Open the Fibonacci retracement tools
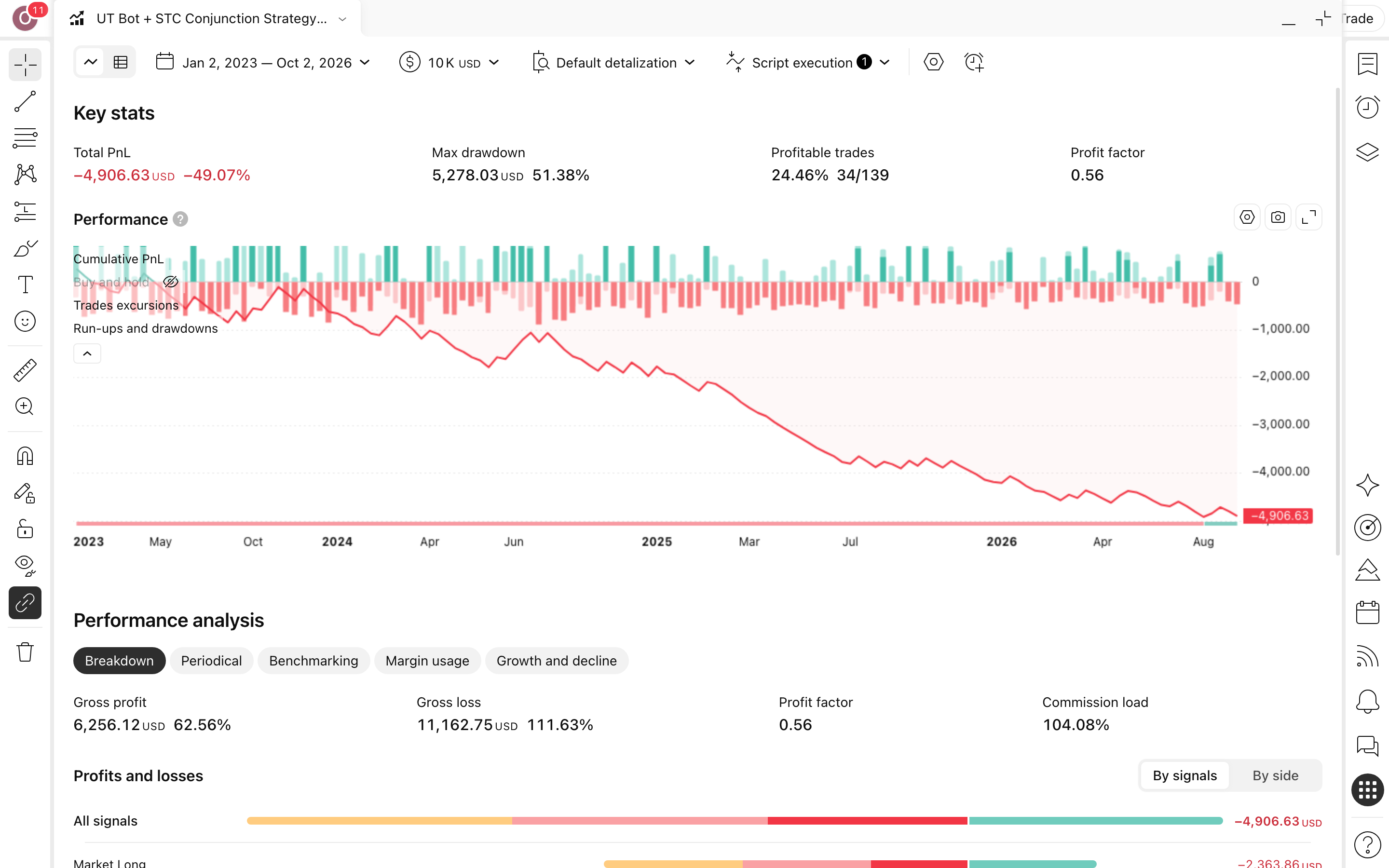1389x868 pixels. (25, 138)
